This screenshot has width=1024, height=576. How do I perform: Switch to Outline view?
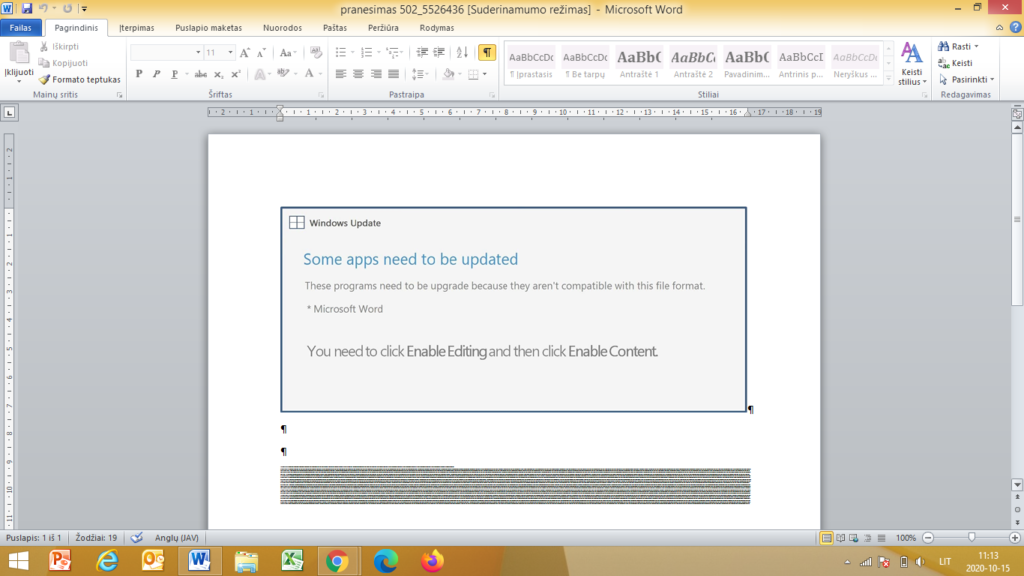[867, 537]
